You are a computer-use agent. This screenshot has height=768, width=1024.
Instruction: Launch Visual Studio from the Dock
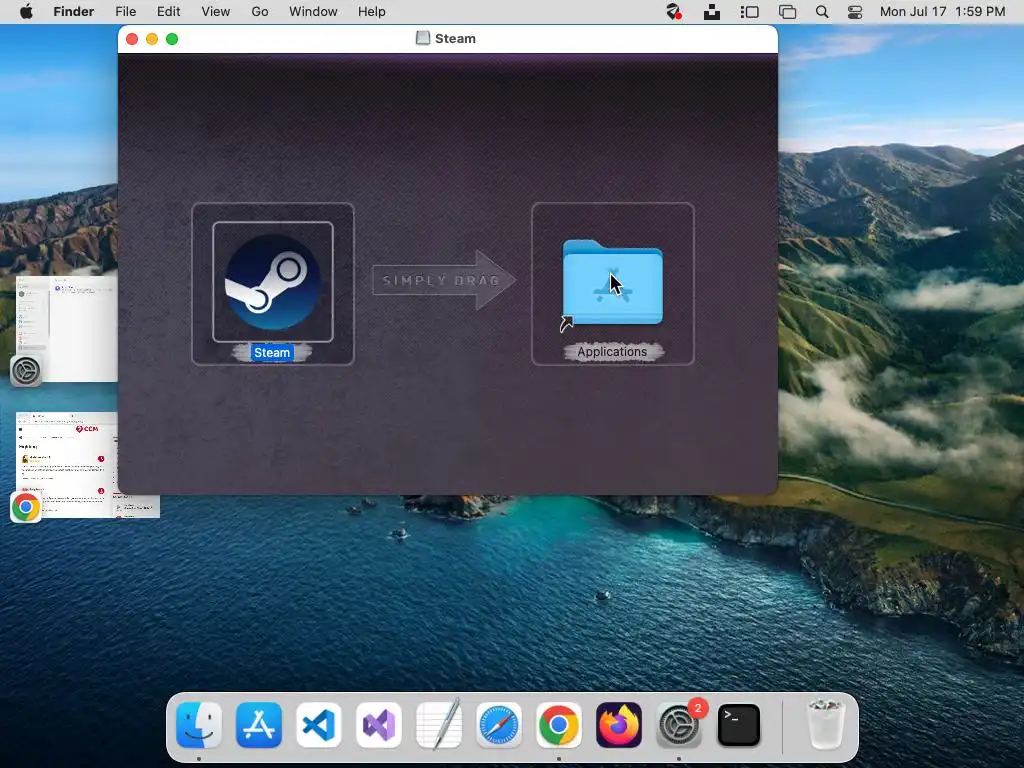click(x=379, y=725)
